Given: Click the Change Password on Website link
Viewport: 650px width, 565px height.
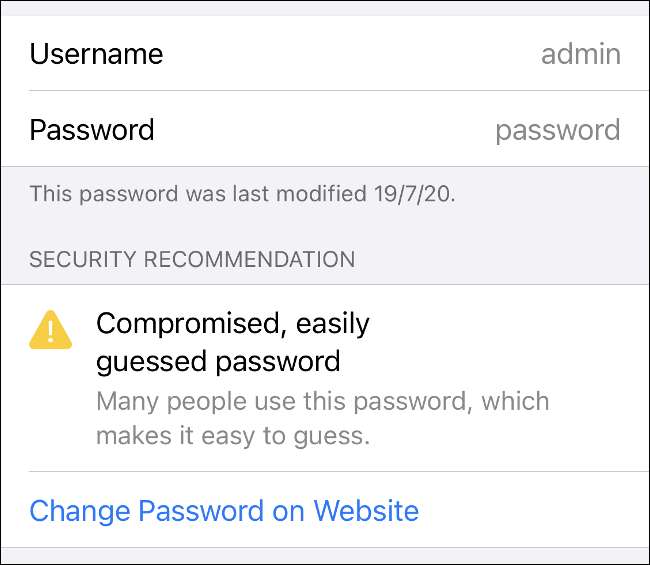Looking at the screenshot, I should tap(224, 511).
